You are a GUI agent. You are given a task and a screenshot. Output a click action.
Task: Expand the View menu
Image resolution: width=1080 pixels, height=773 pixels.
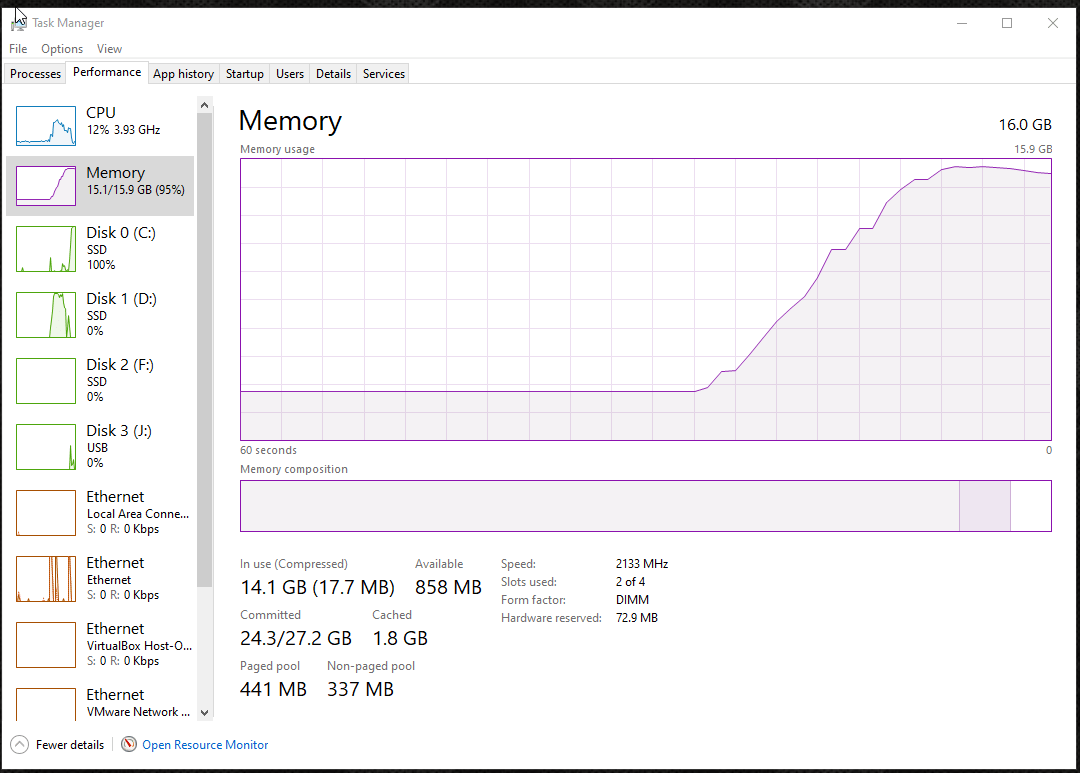pyautogui.click(x=109, y=49)
